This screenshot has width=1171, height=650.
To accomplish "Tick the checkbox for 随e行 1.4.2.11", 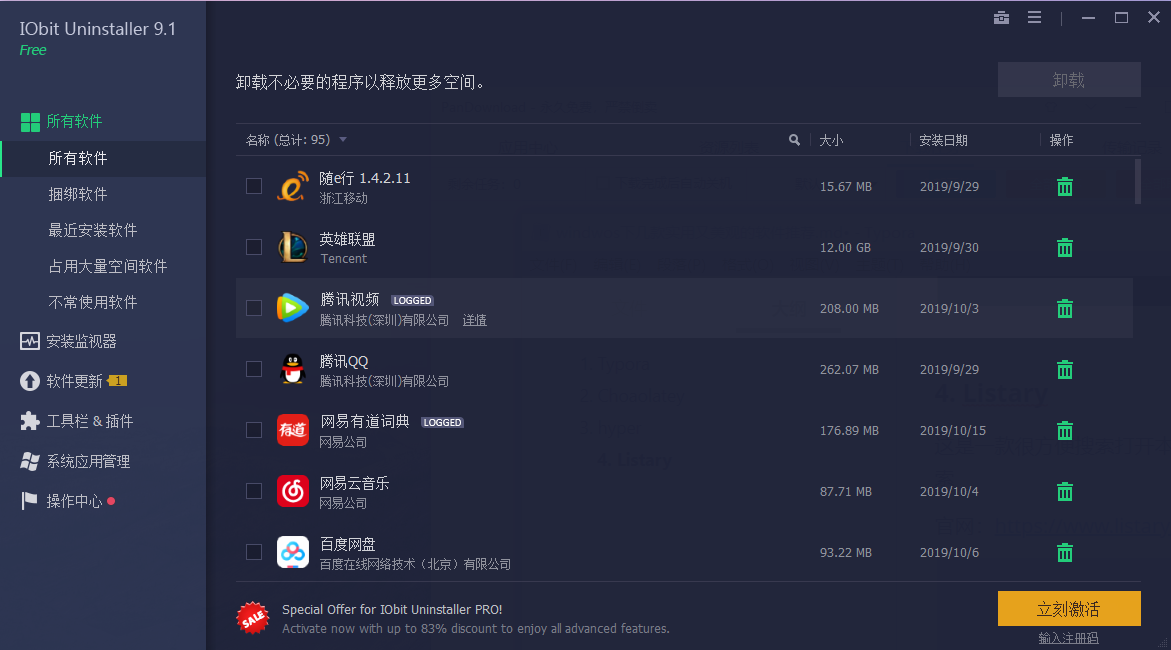I will click(x=254, y=186).
